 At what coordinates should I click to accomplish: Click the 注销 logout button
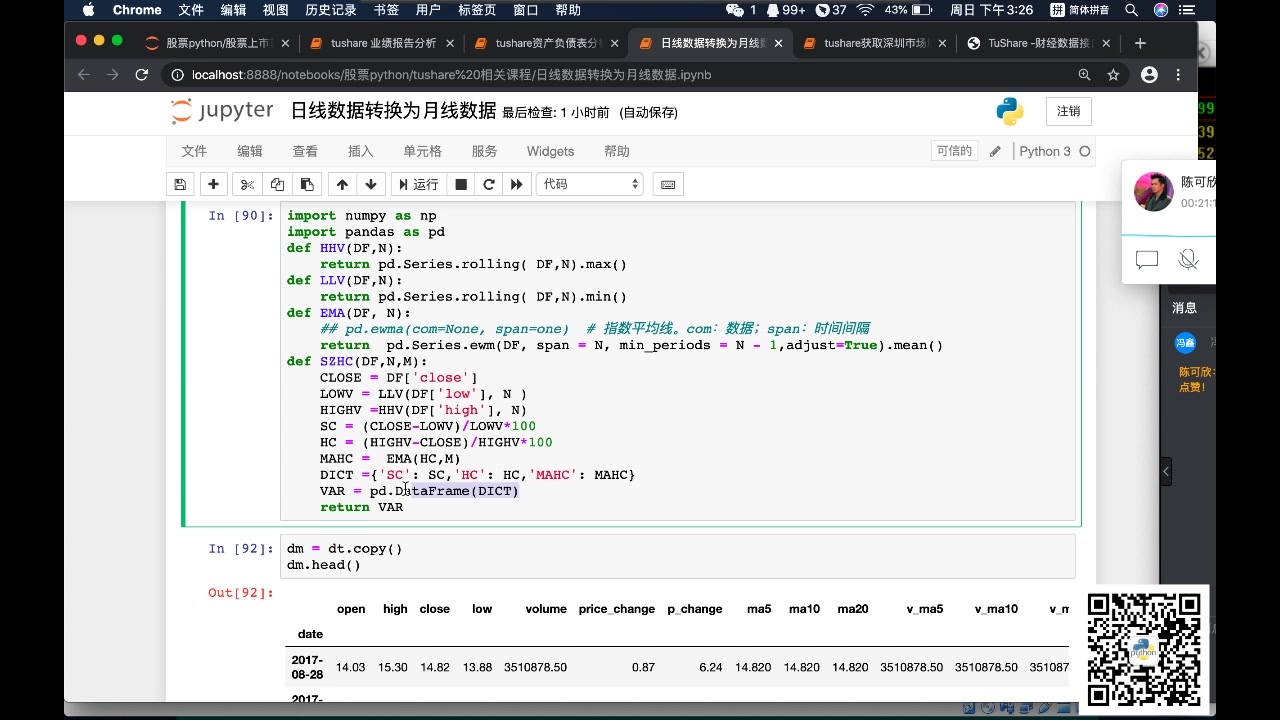click(x=1068, y=111)
